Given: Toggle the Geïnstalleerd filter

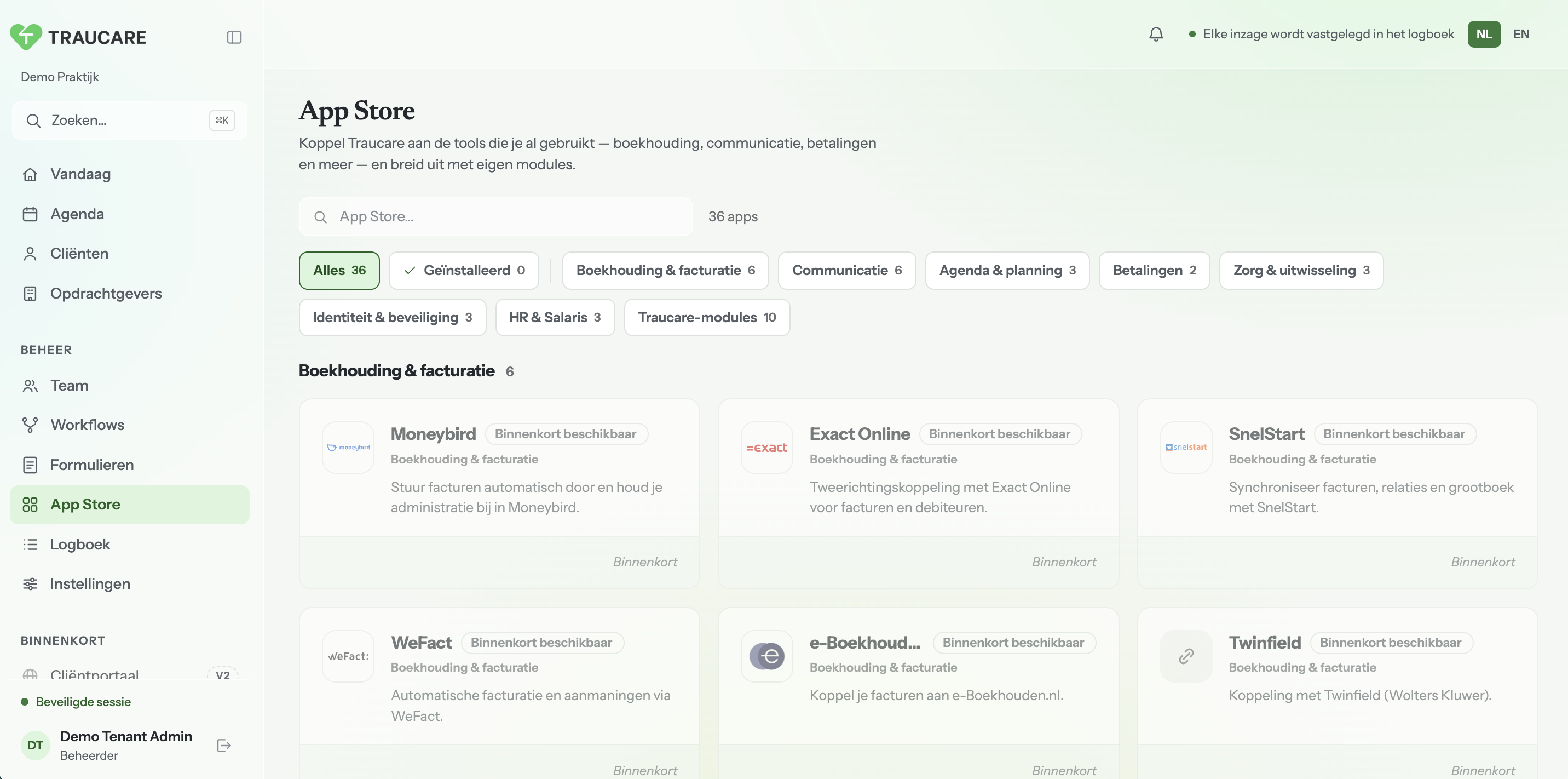Looking at the screenshot, I should (464, 271).
